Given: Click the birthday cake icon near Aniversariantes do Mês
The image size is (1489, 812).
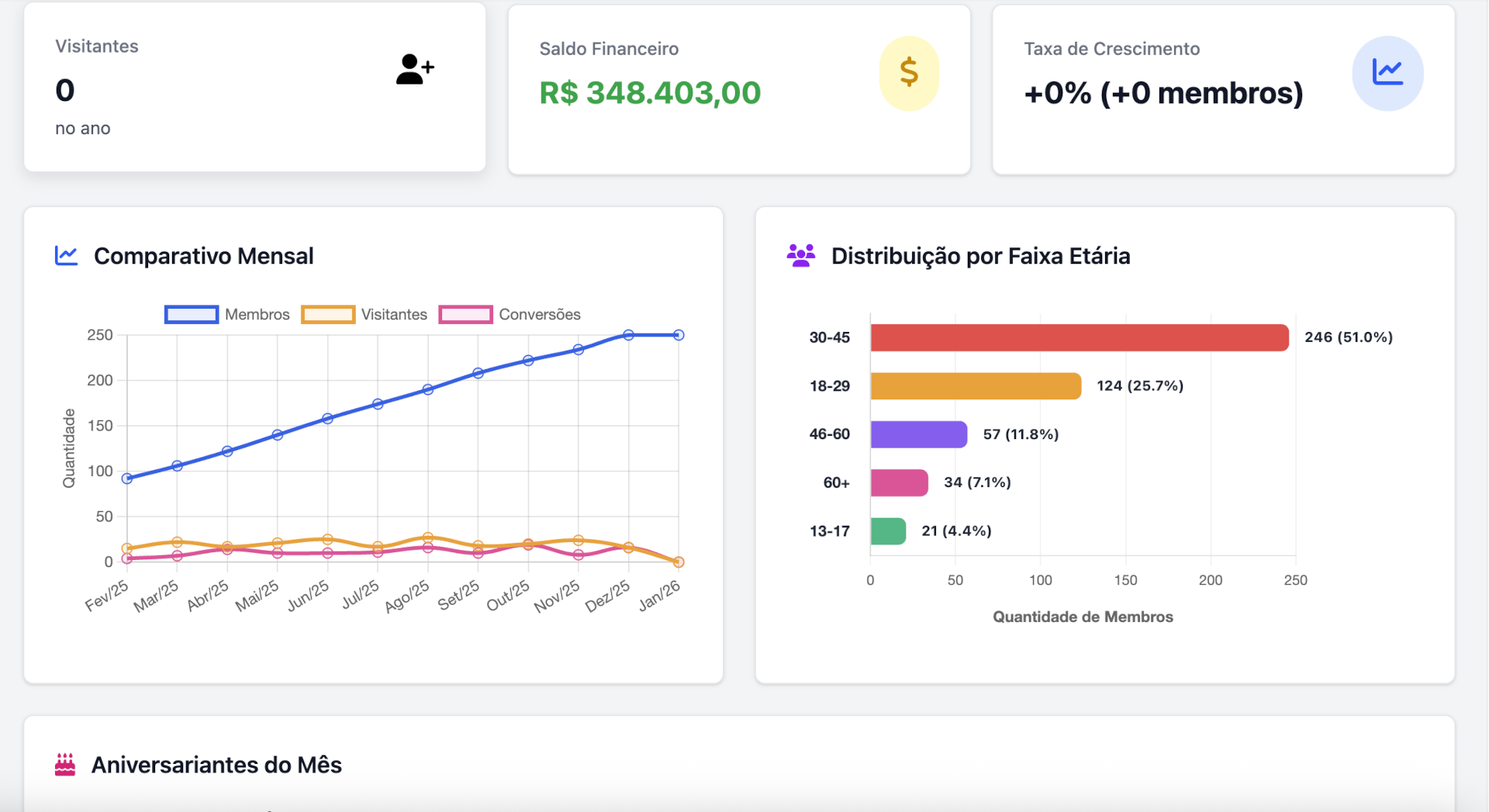Looking at the screenshot, I should coord(65,764).
